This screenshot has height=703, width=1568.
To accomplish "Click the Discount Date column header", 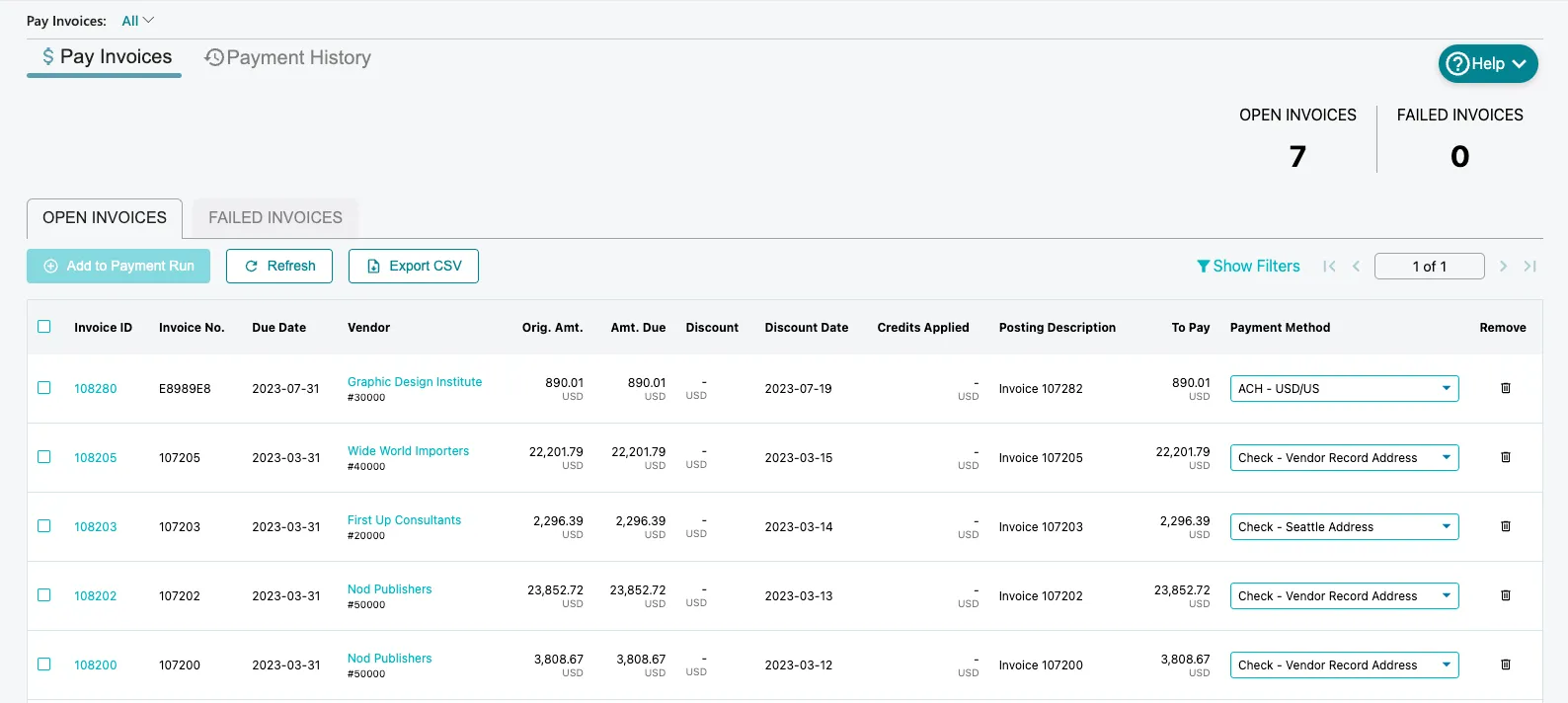I will tap(807, 328).
